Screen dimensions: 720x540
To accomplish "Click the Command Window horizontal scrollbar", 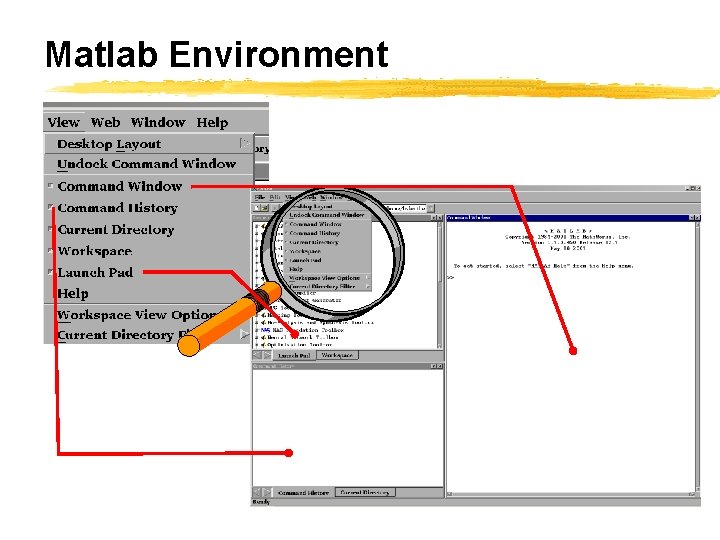I will click(x=570, y=494).
